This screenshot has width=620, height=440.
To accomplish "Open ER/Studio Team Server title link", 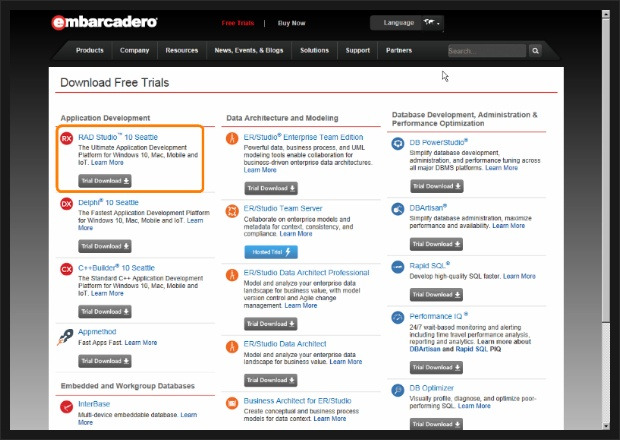I will (x=283, y=208).
